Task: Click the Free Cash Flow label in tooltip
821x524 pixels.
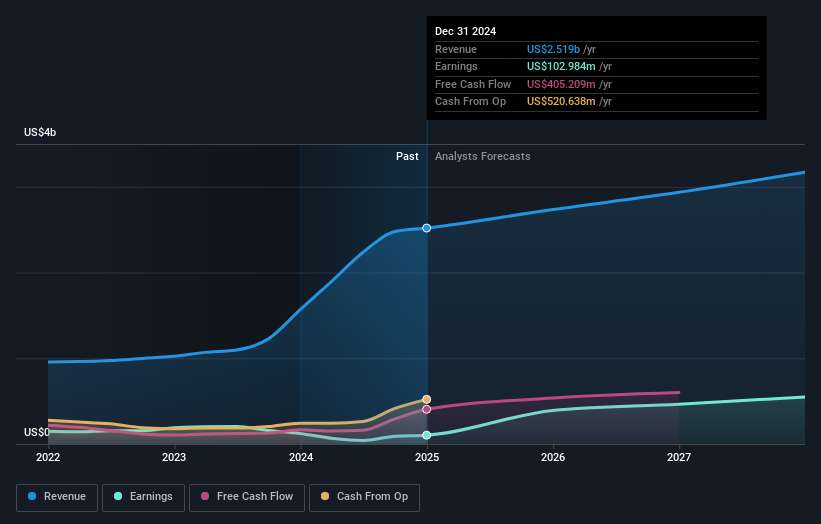Action: click(473, 84)
